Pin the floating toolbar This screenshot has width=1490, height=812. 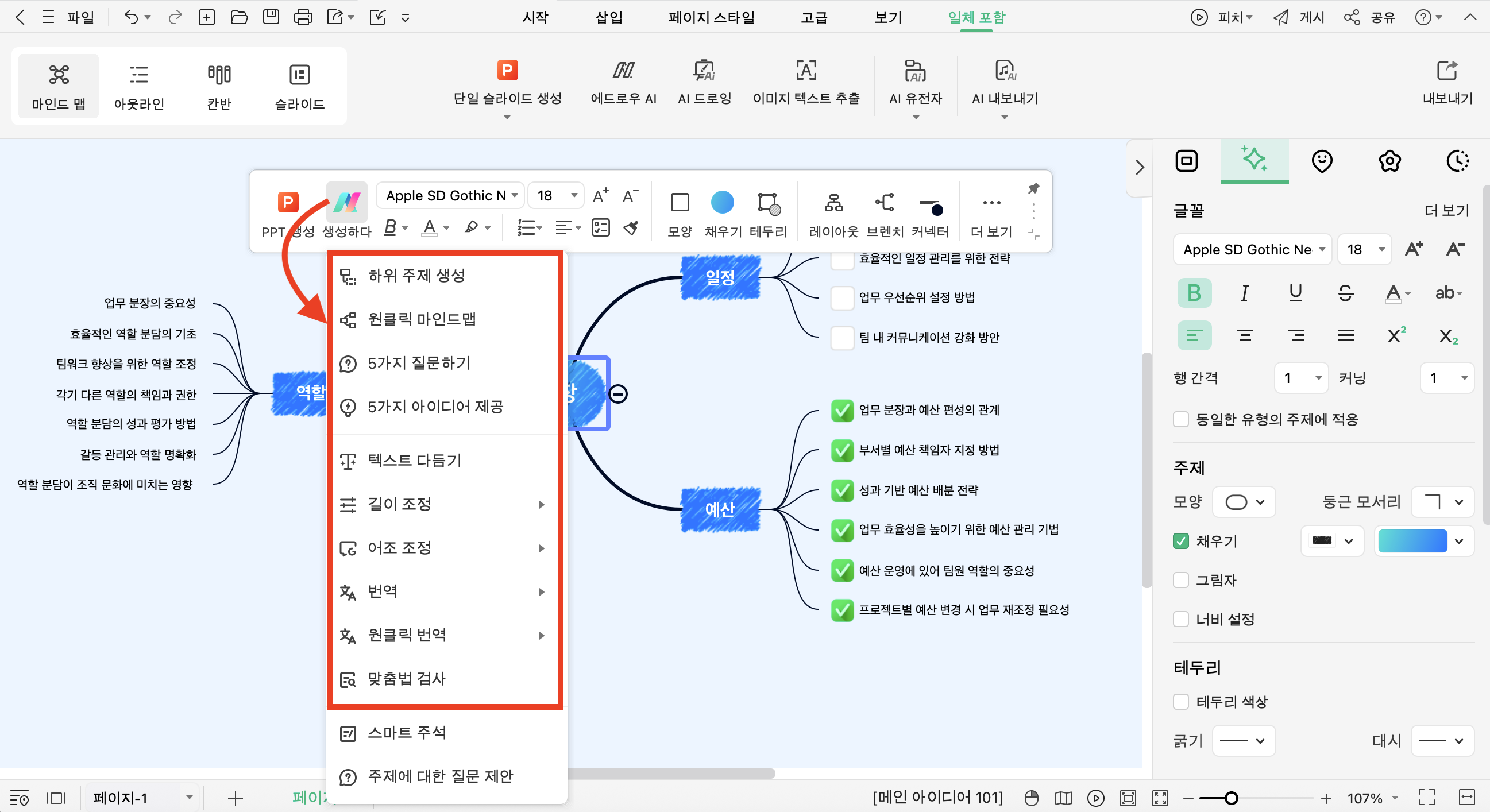pyautogui.click(x=1033, y=188)
